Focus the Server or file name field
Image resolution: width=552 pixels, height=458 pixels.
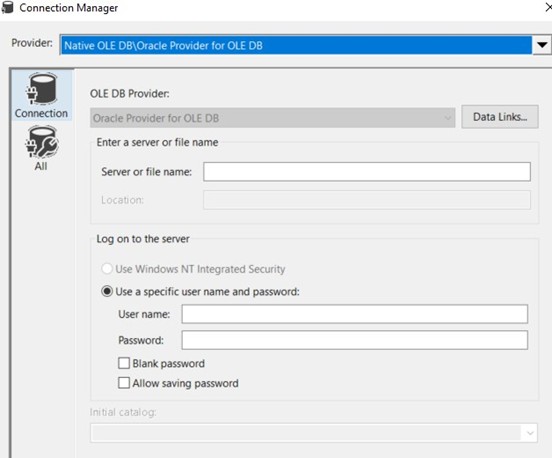(x=367, y=172)
